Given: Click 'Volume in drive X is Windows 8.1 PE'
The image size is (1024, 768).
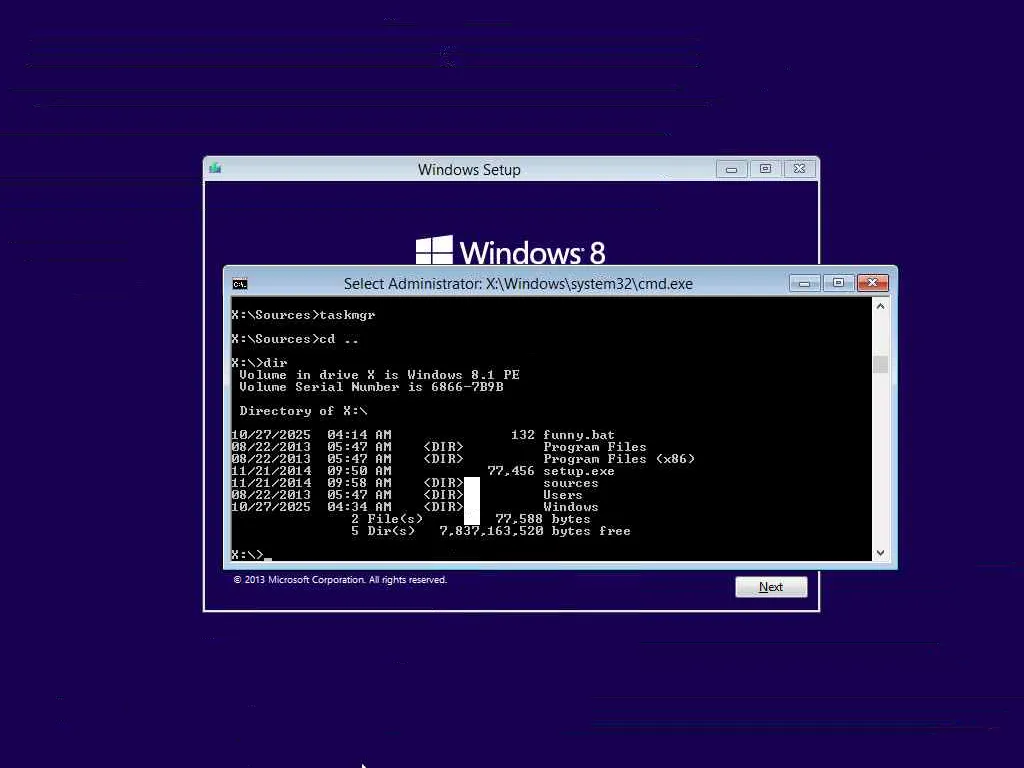Looking at the screenshot, I should (379, 375).
